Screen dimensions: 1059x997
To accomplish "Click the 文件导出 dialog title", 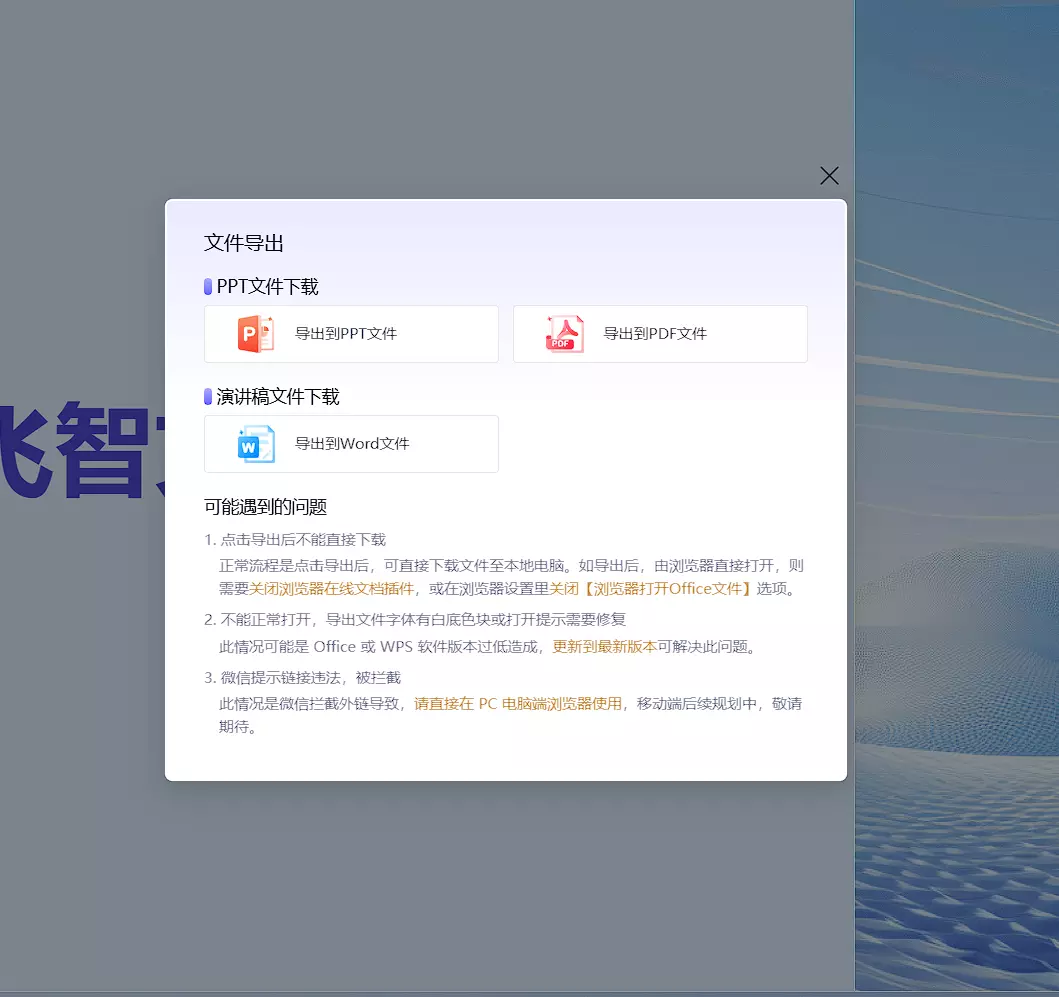I will pyautogui.click(x=244, y=243).
